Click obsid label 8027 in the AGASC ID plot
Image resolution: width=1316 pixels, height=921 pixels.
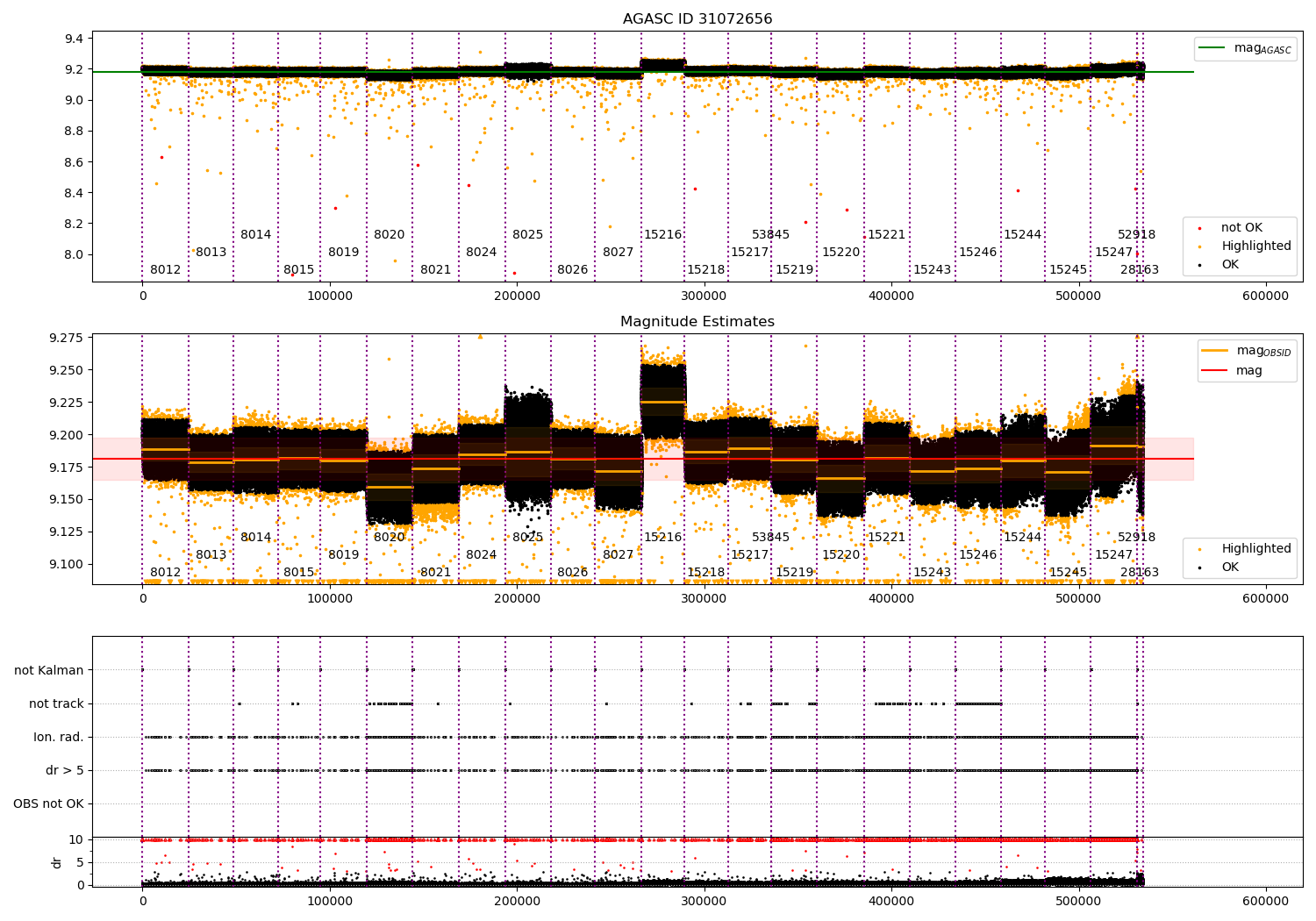click(619, 253)
